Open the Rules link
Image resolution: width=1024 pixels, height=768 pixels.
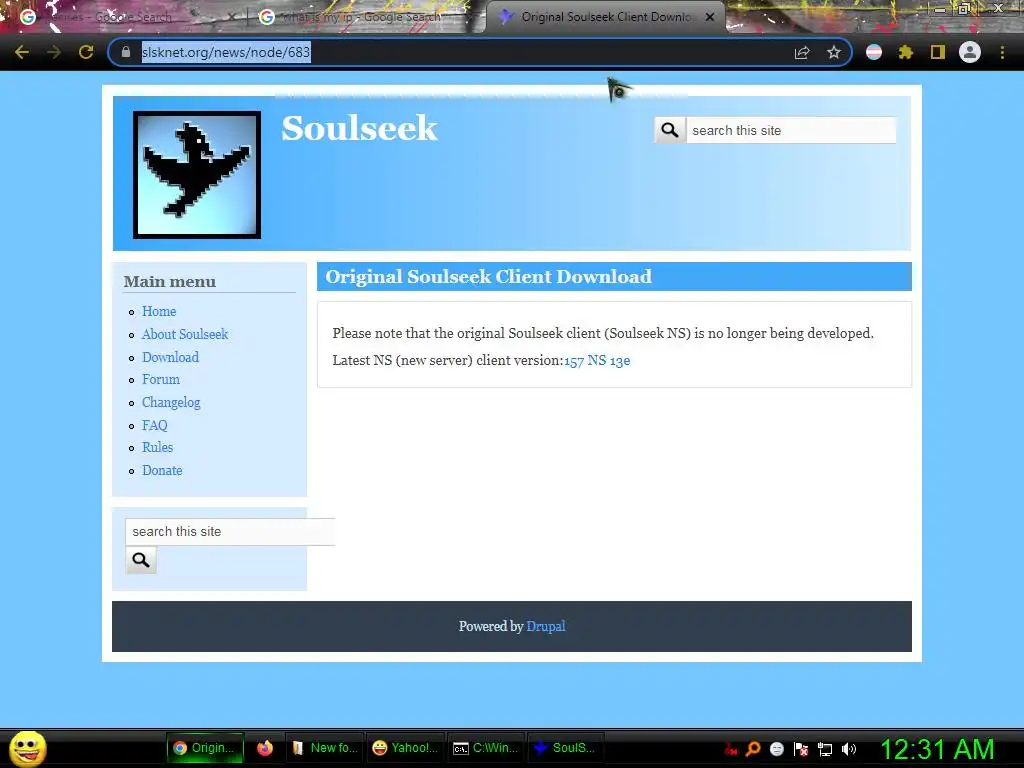pos(157,447)
